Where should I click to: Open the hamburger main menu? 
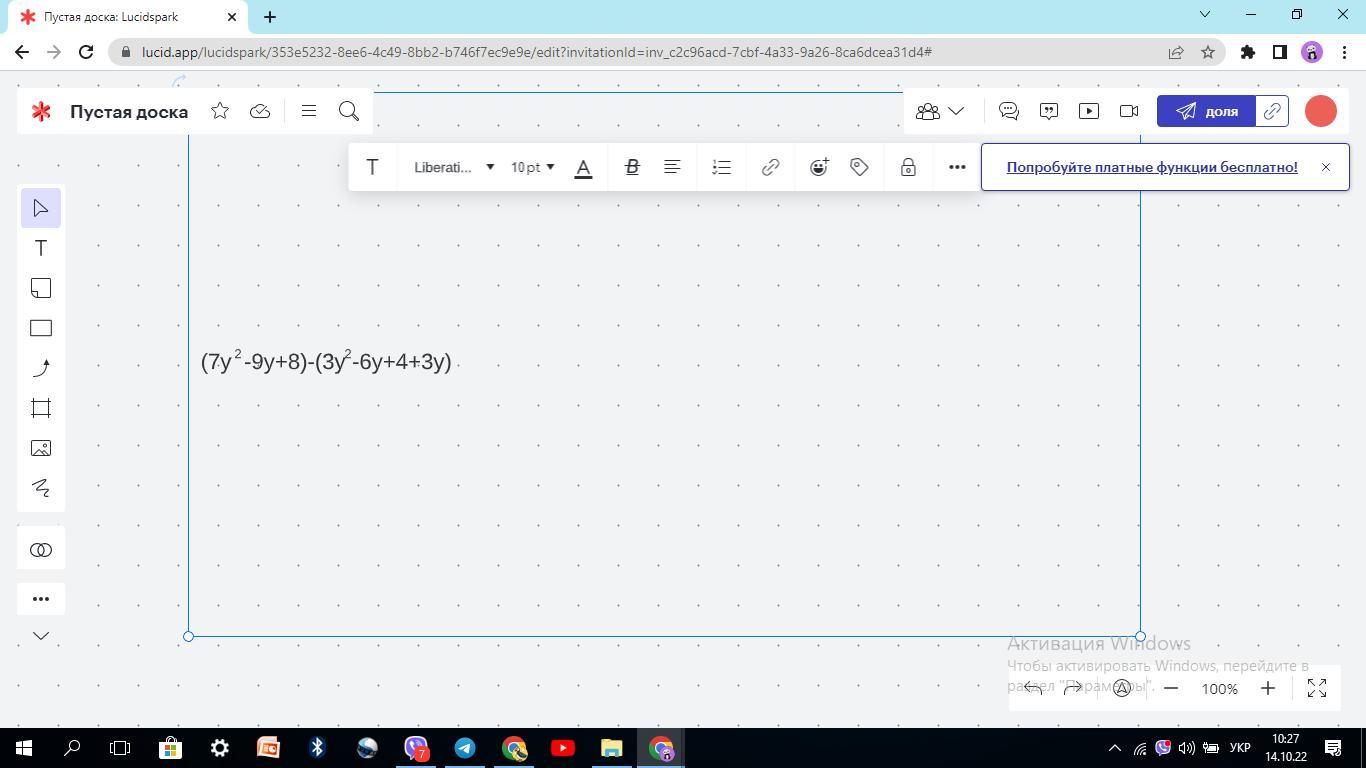tap(309, 111)
